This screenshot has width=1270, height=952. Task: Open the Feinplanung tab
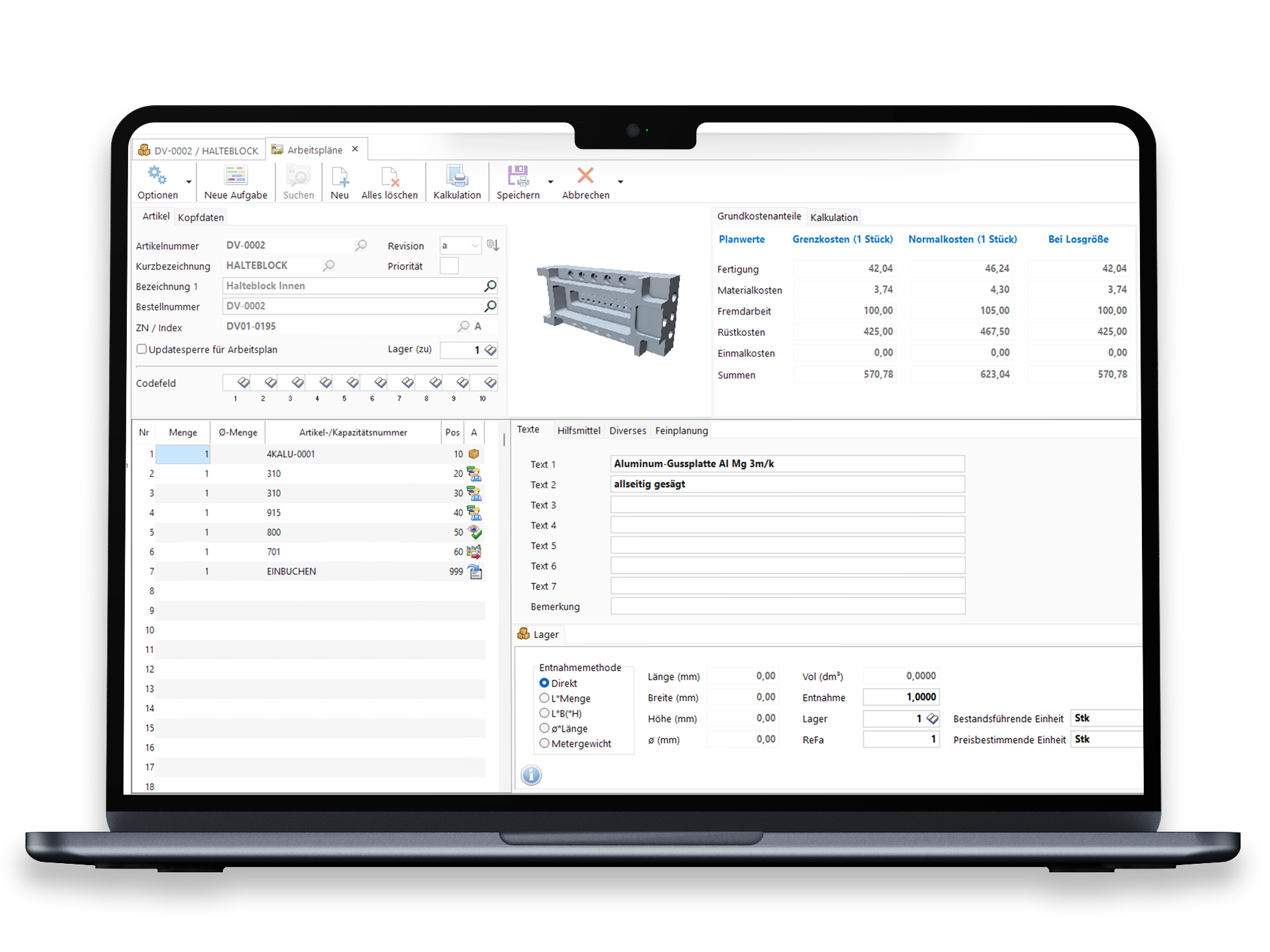point(682,431)
